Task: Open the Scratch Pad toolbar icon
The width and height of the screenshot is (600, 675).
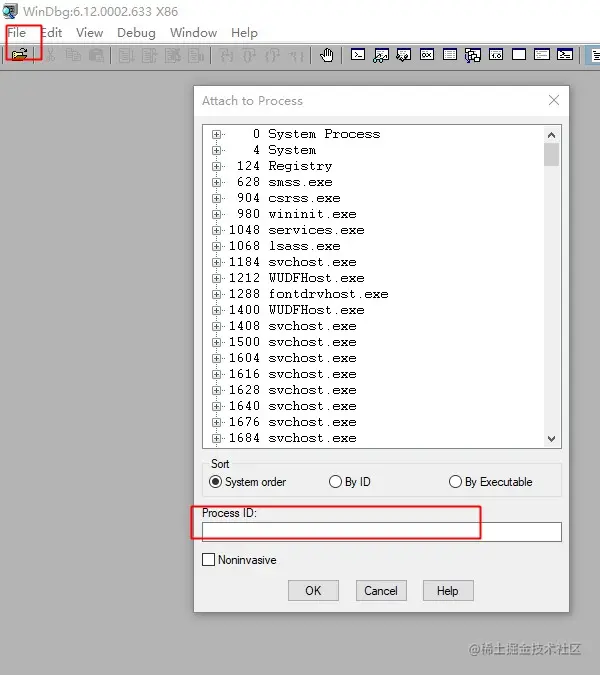Action: coord(519,55)
